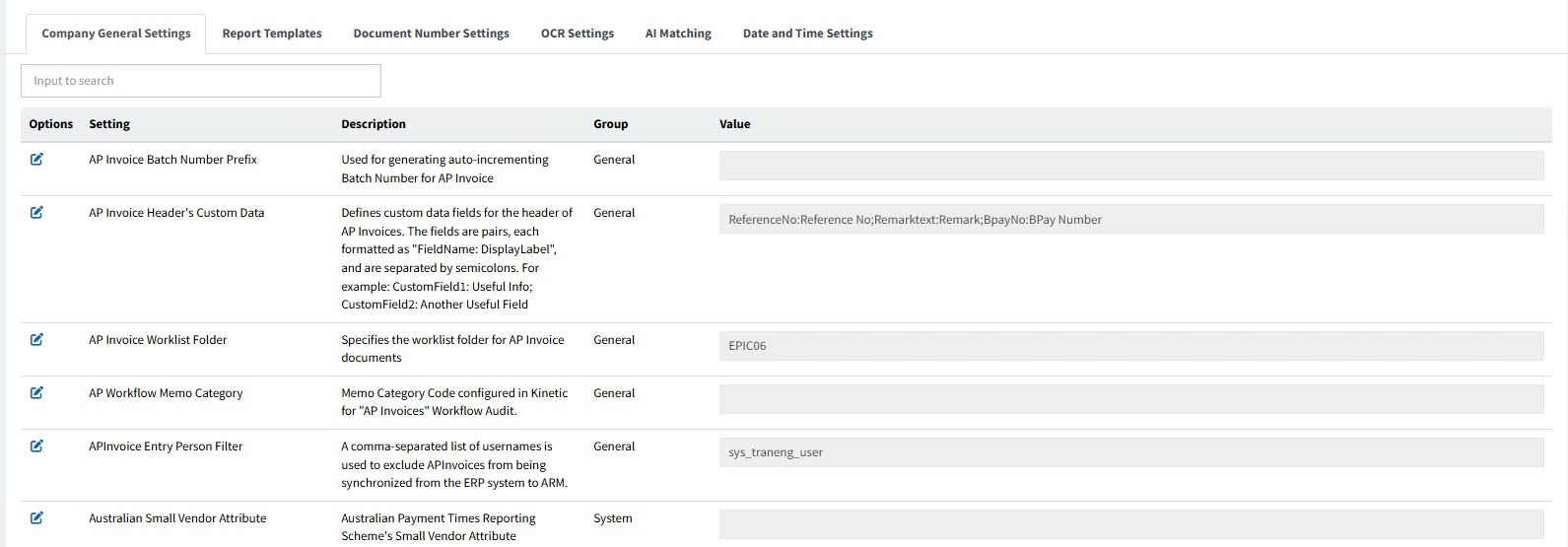1568x547 pixels.
Task: Select the Company General Settings tab
Action: click(x=116, y=34)
